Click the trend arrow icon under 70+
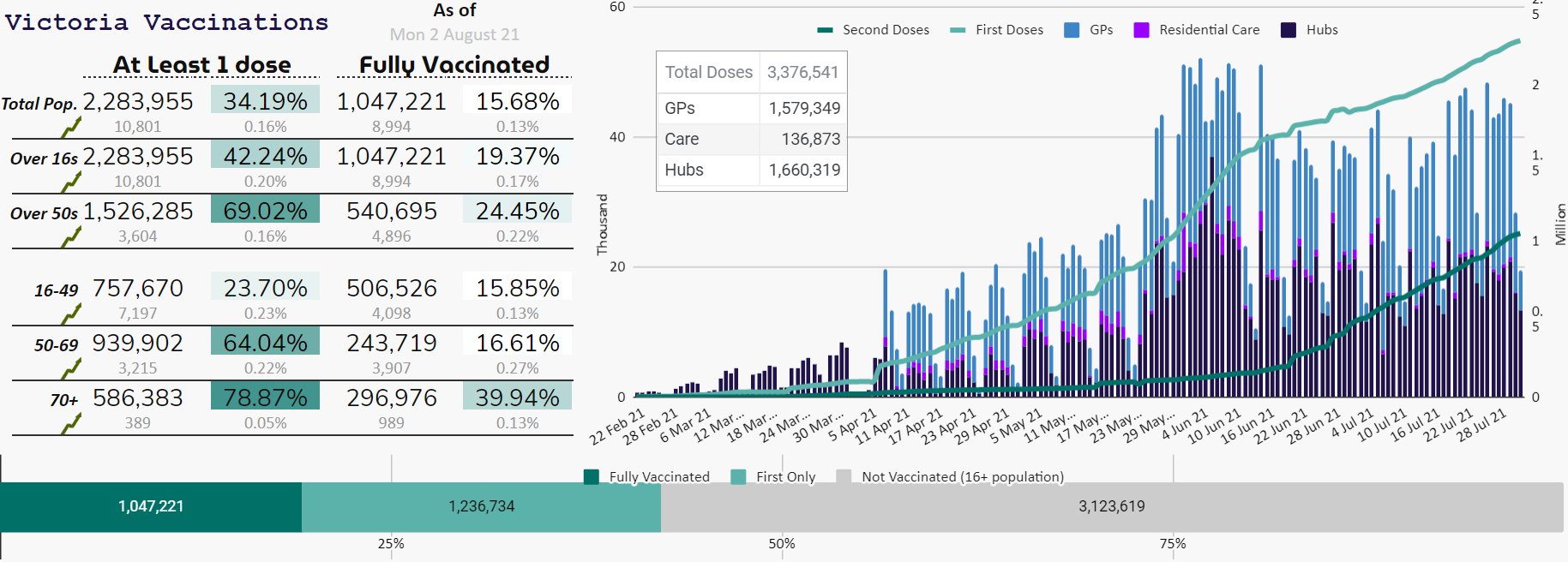The width and height of the screenshot is (1568, 562). pyautogui.click(x=71, y=423)
